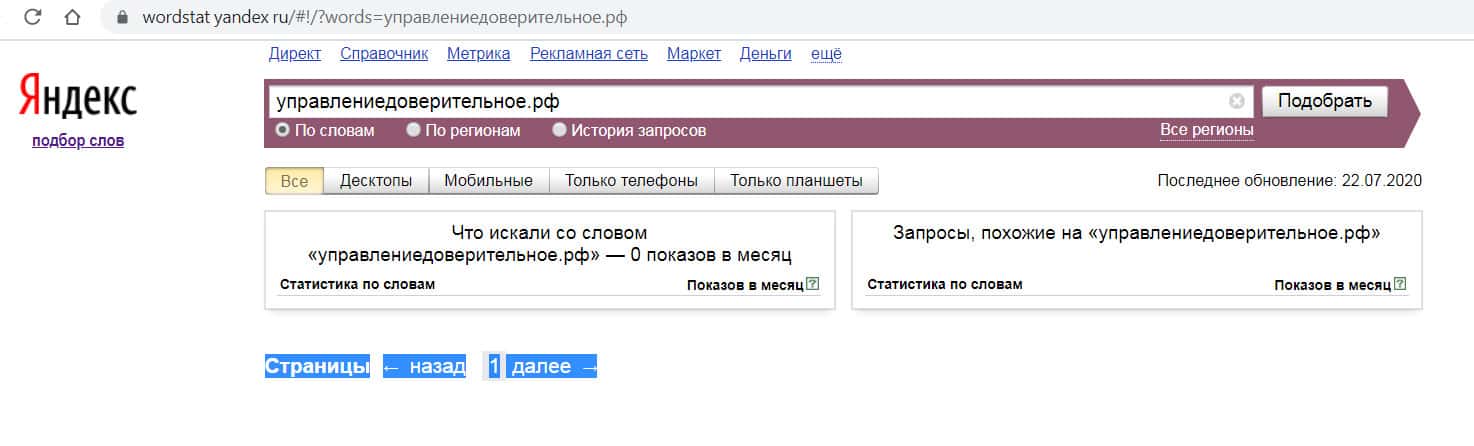
Task: Select the История запросов radio button
Action: click(559, 130)
